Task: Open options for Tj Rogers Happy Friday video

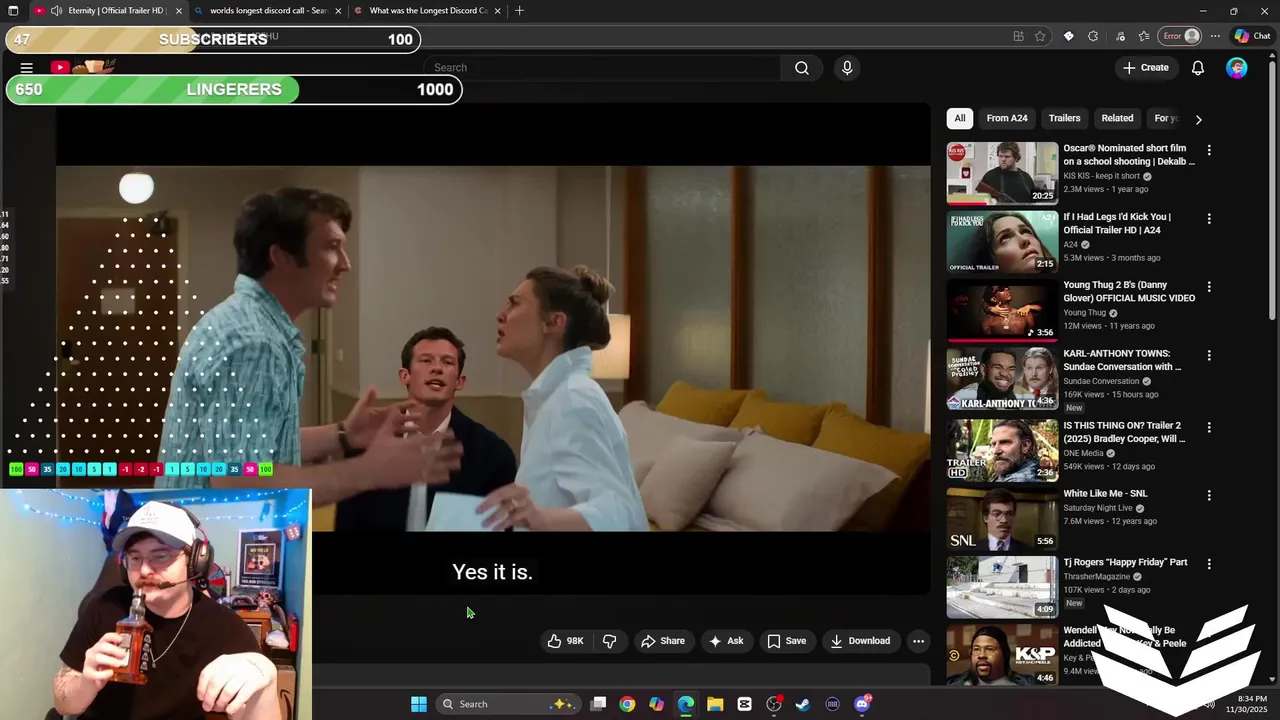Action: [x=1209, y=564]
